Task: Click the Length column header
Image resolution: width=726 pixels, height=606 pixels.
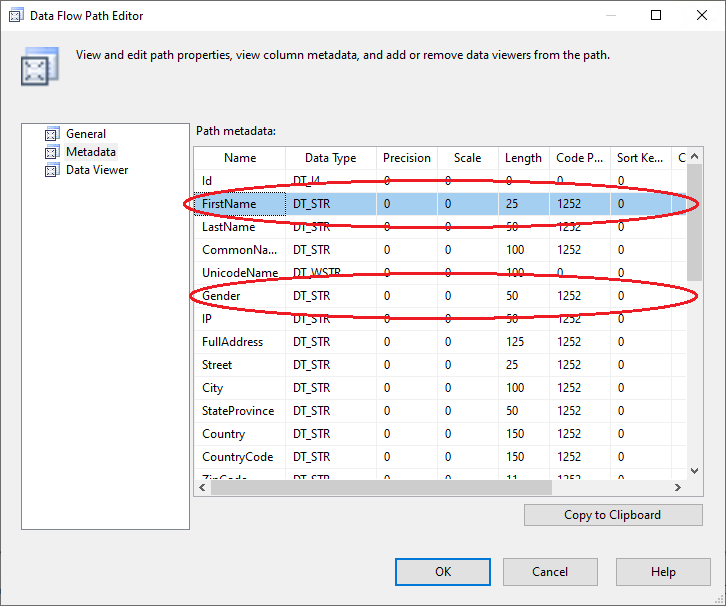Action: coord(523,158)
